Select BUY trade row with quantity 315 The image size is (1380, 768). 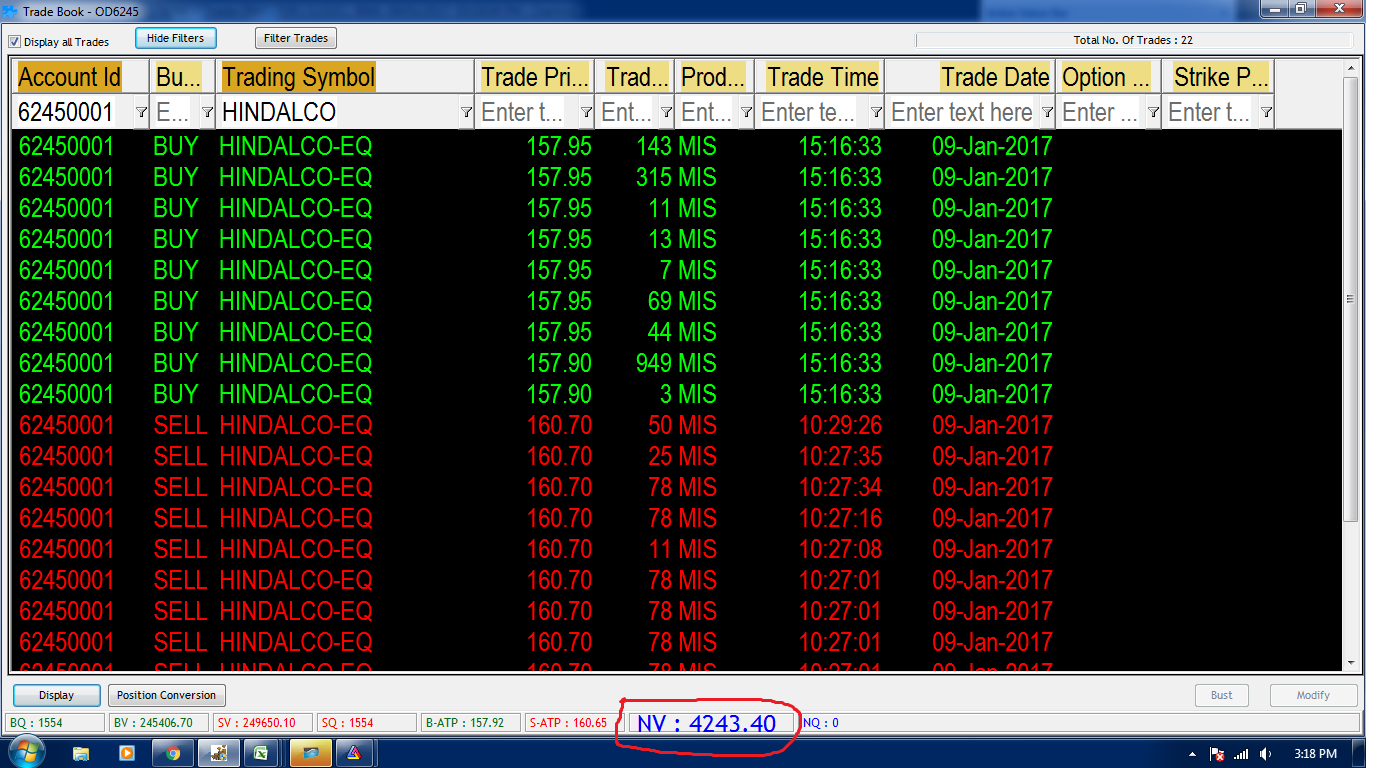[676, 177]
